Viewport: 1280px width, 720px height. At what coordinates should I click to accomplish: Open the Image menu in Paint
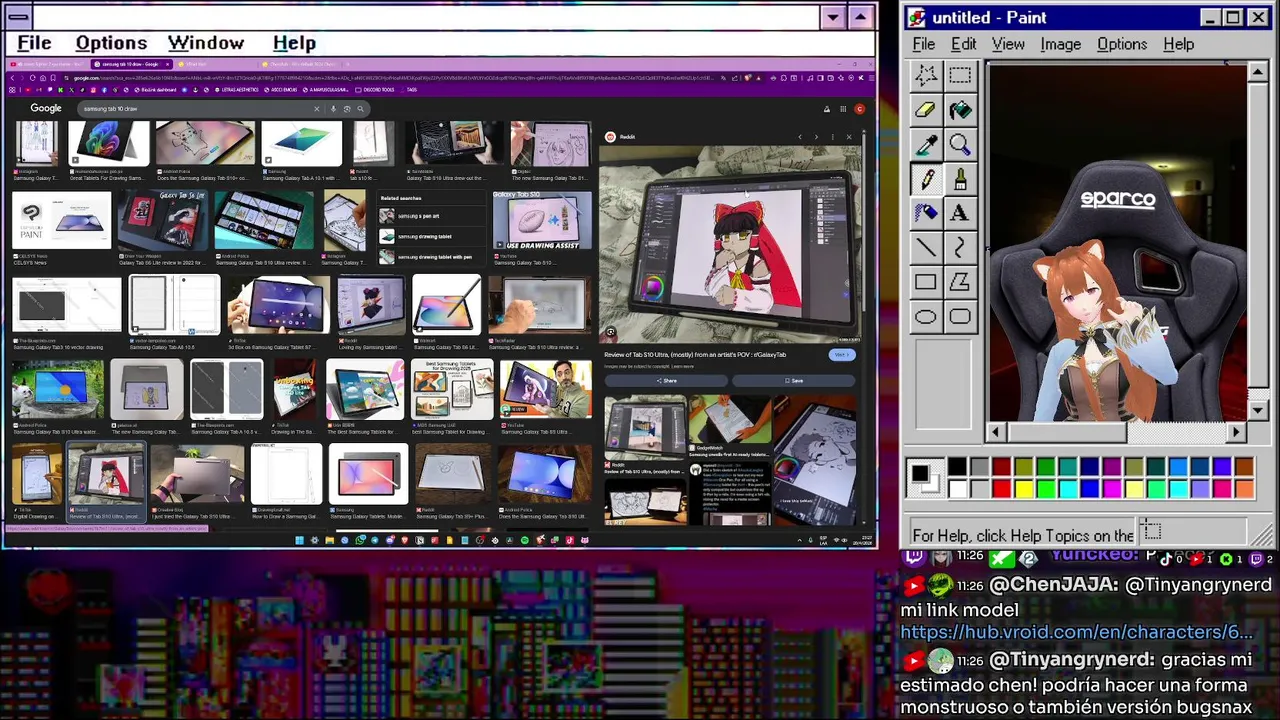(x=1060, y=44)
